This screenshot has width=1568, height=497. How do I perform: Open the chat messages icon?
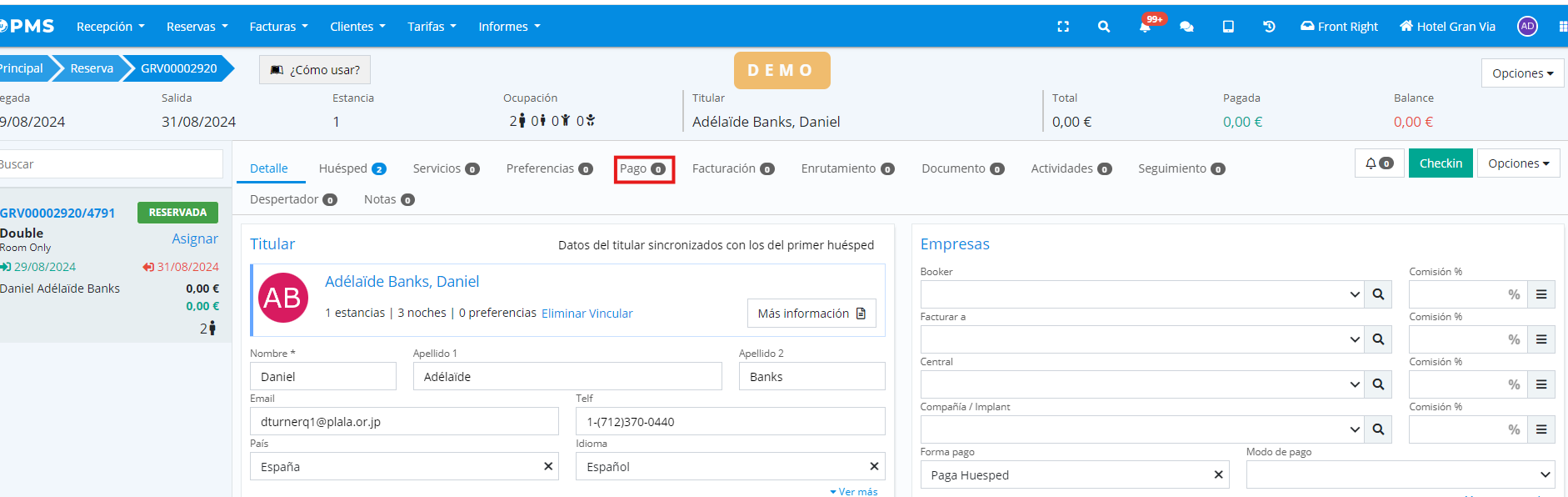(1186, 27)
